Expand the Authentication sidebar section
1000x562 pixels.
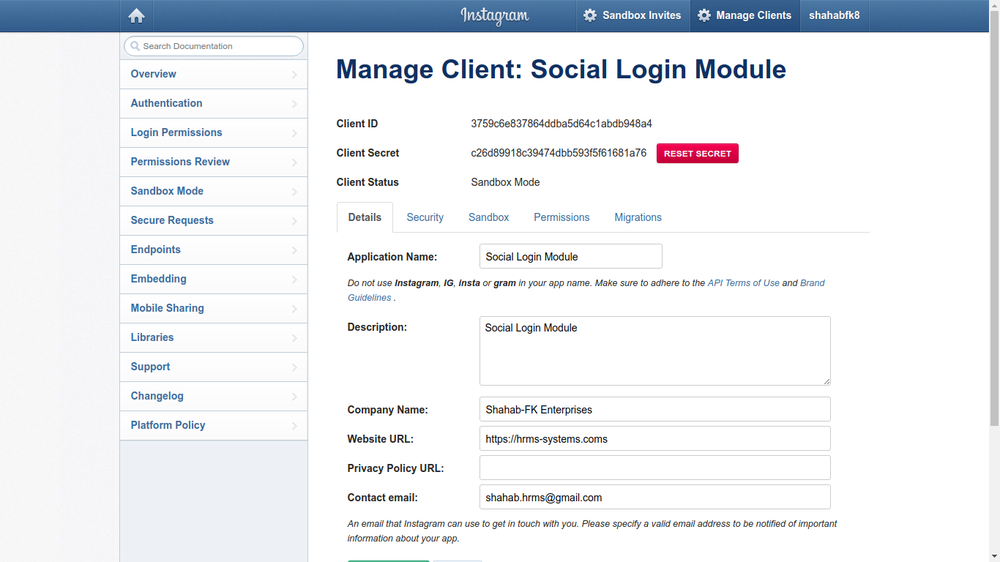[x=214, y=103]
